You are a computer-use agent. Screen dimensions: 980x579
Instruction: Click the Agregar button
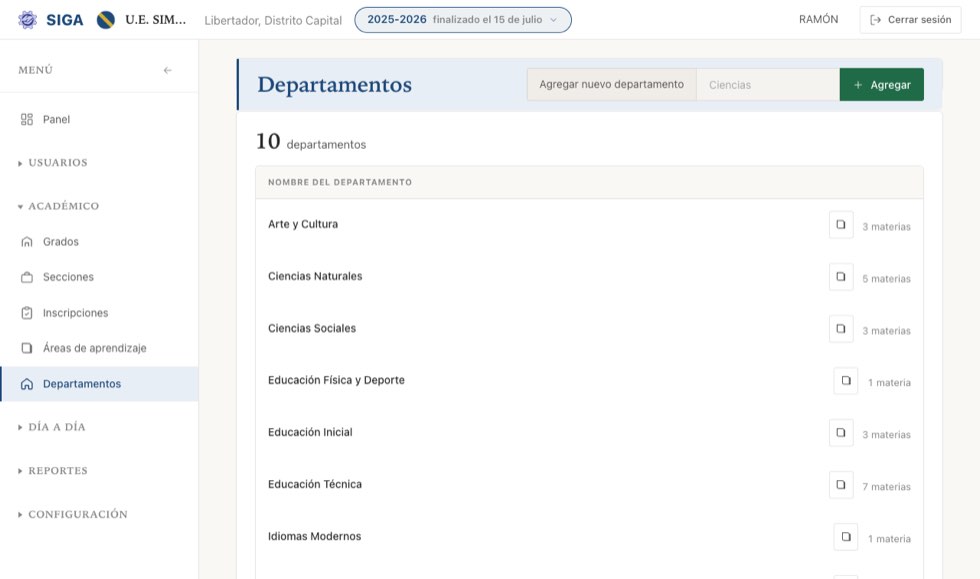881,85
